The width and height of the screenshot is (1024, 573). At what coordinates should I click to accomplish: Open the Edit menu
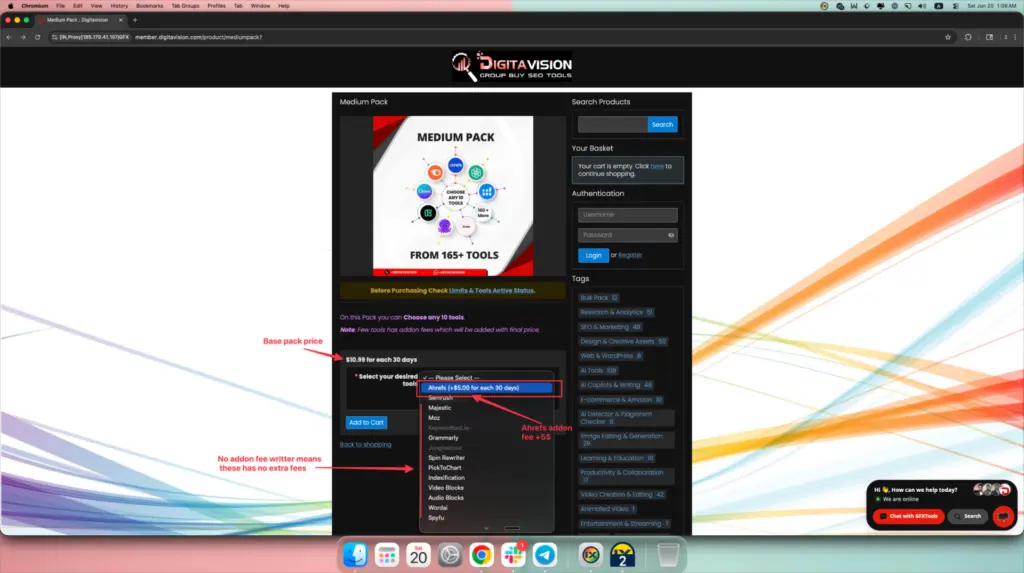pos(78,6)
